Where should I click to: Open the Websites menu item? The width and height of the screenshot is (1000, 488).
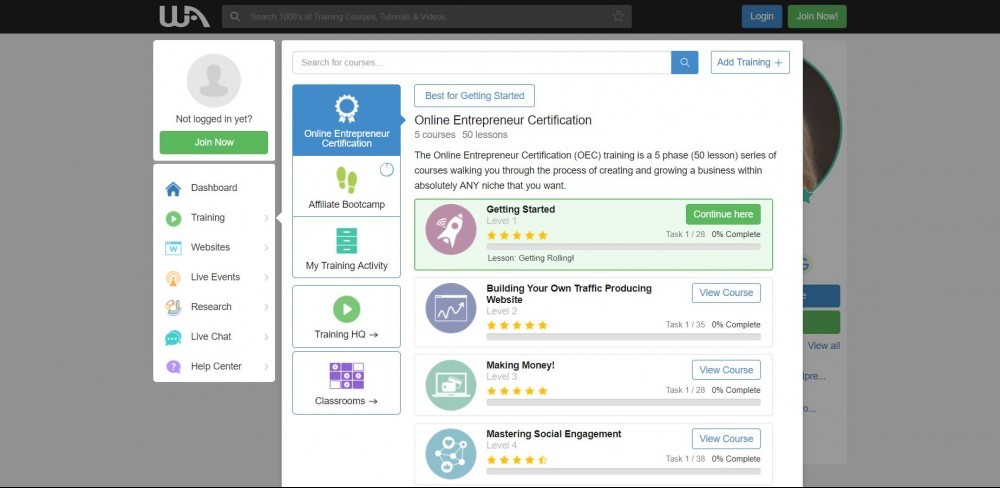(x=214, y=248)
